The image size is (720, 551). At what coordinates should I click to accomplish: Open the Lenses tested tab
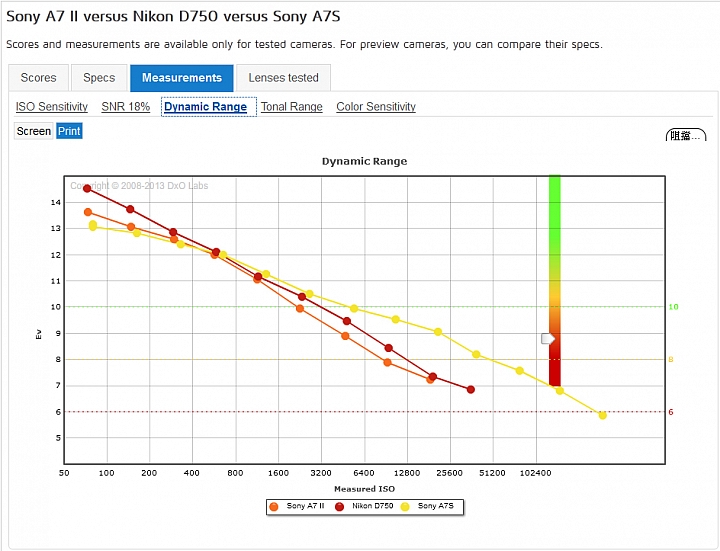pos(283,78)
